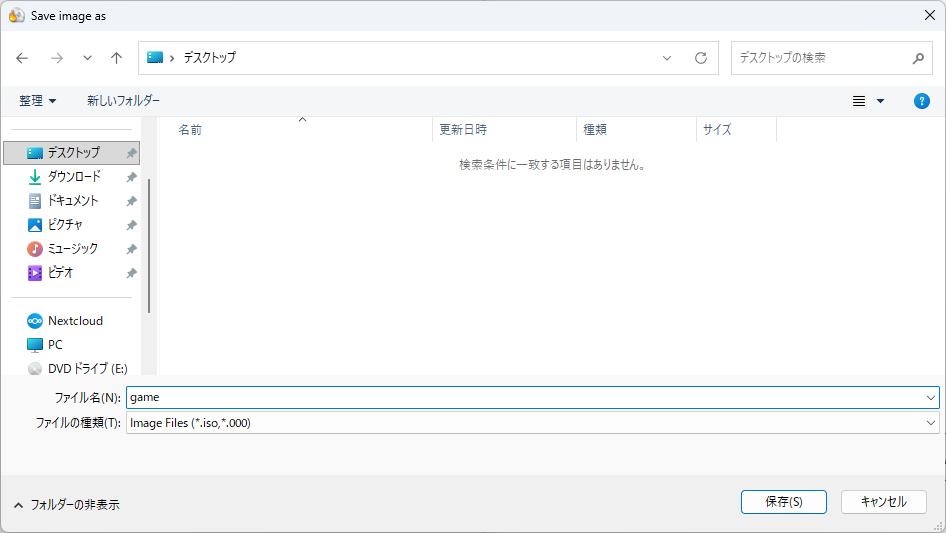This screenshot has height=533, width=946.
Task: Click the search magnifier icon
Action: (918, 58)
